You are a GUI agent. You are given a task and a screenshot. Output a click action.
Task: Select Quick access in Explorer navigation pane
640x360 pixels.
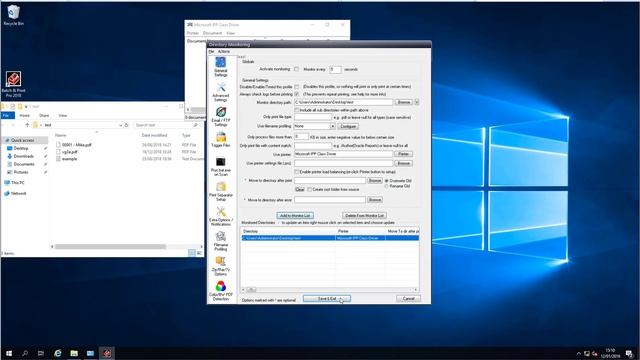click(x=22, y=140)
